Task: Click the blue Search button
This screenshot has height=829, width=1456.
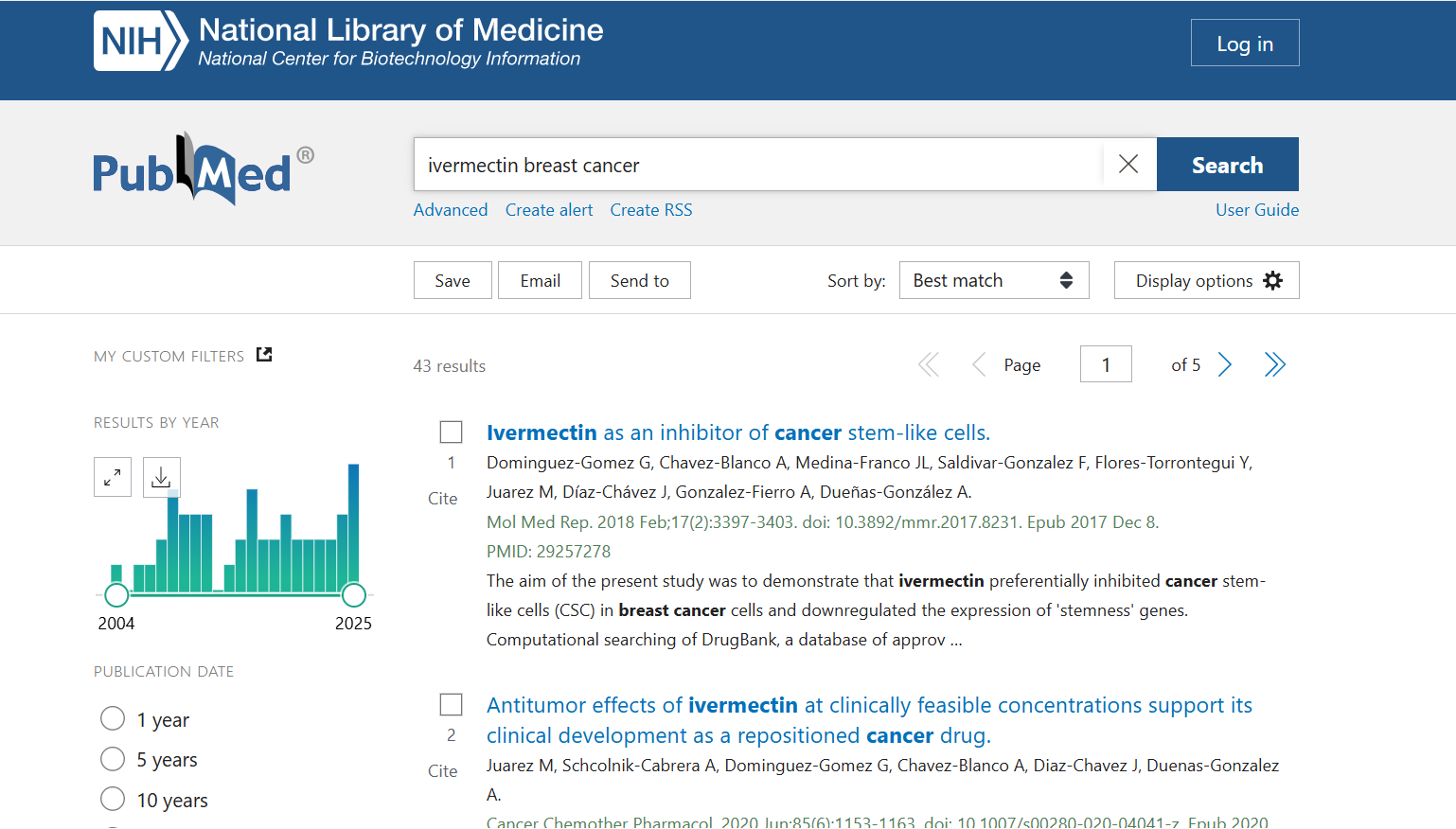Action: [1227, 165]
